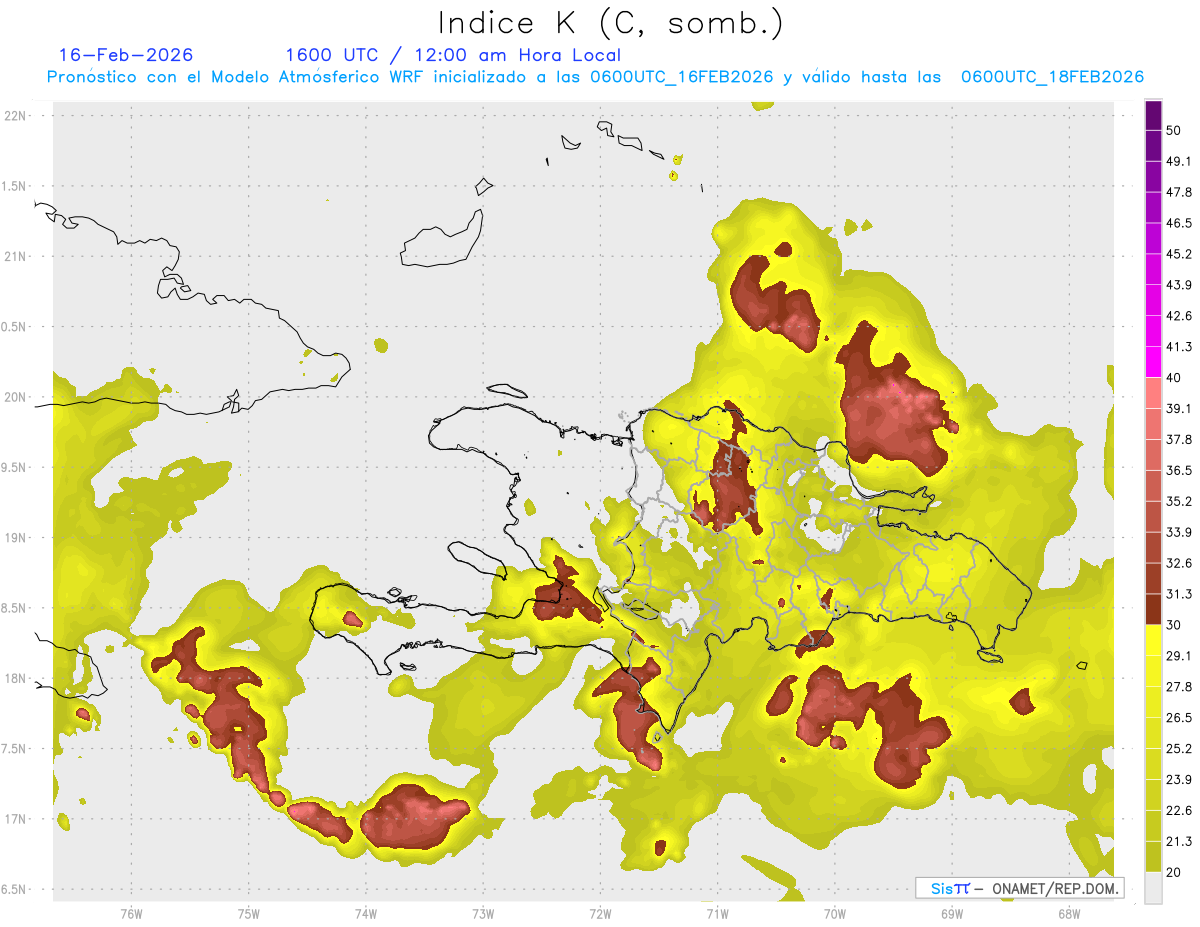This screenshot has height=927, width=1200.
Task: Click the colorbar value "31.3"
Action: (1179, 594)
